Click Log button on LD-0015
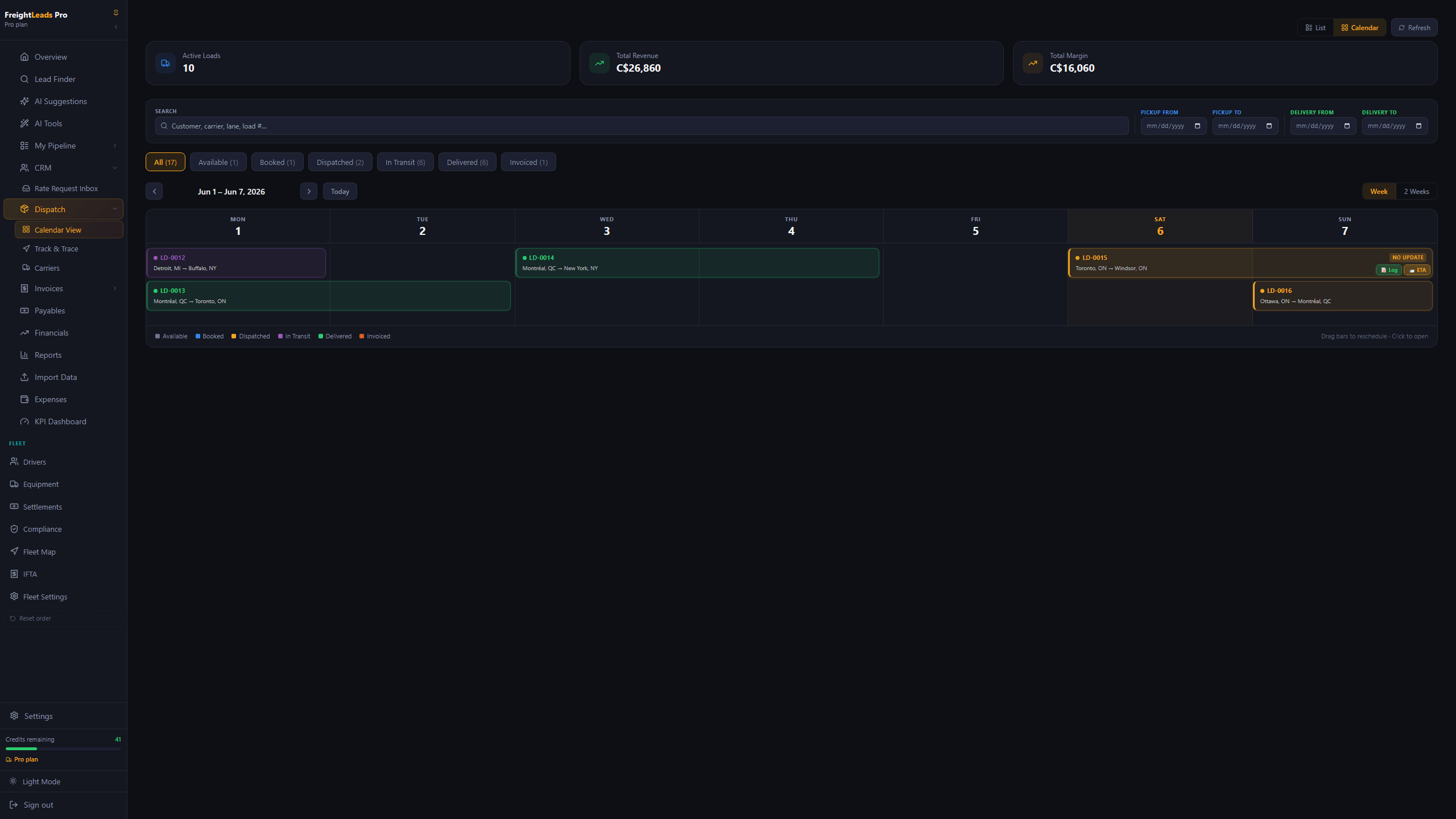 pyautogui.click(x=1389, y=270)
